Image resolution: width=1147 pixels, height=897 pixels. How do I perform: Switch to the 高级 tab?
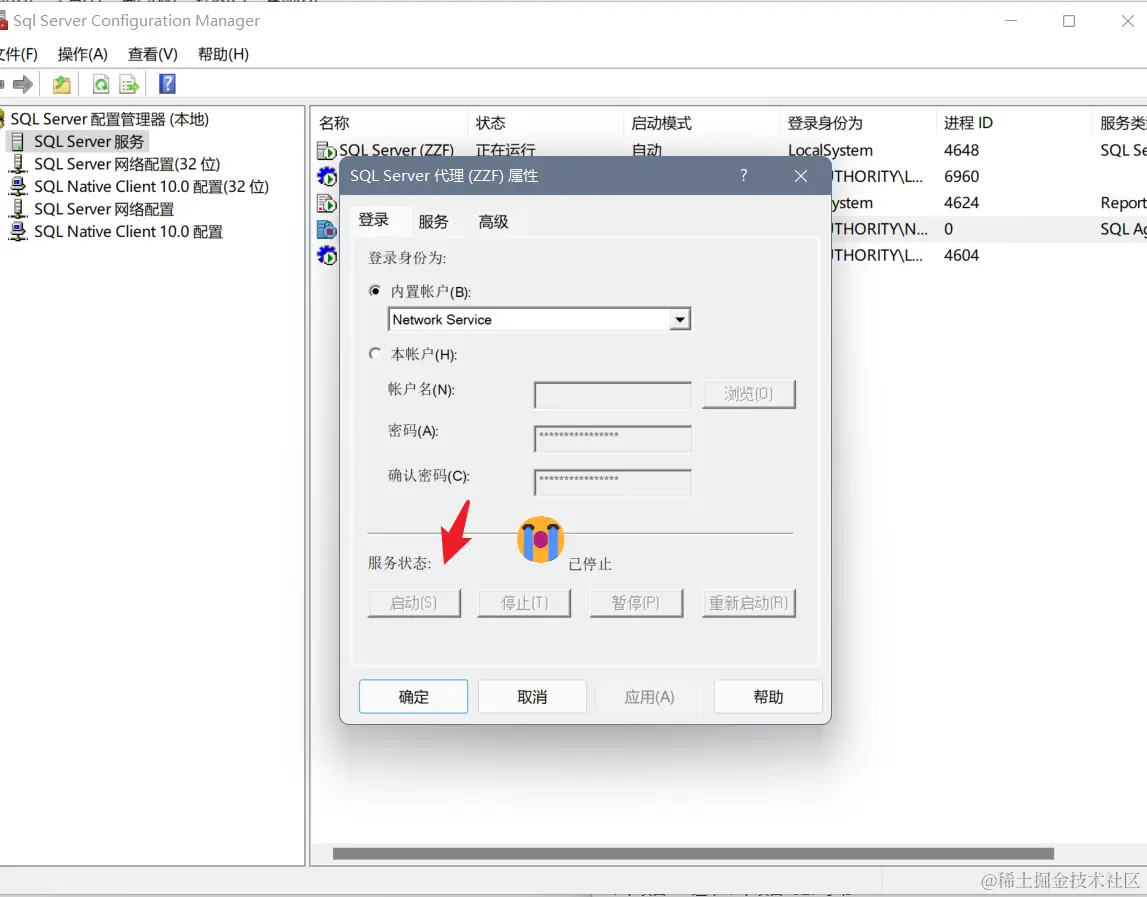point(493,222)
